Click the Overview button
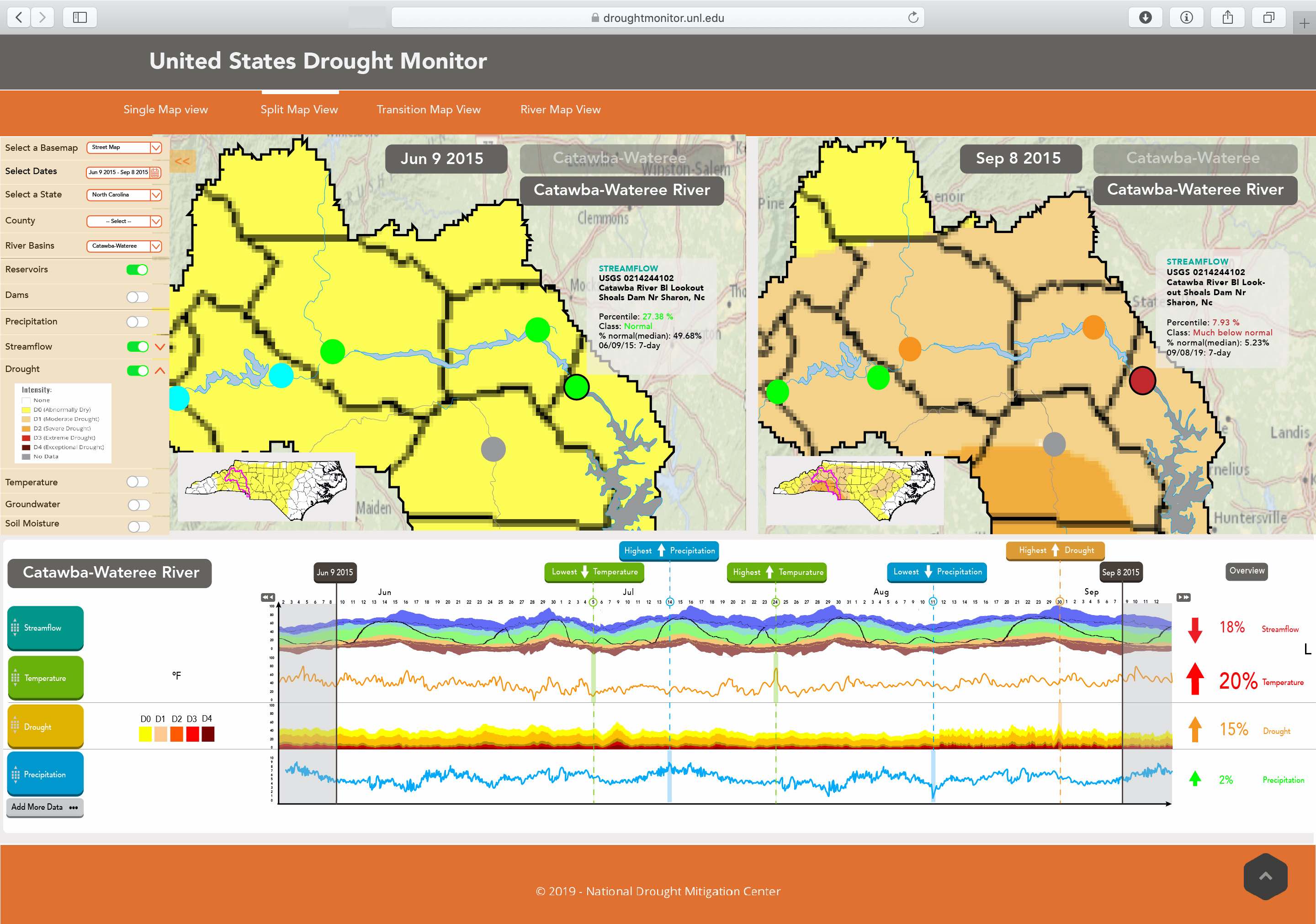The image size is (1316, 924). point(1247,571)
